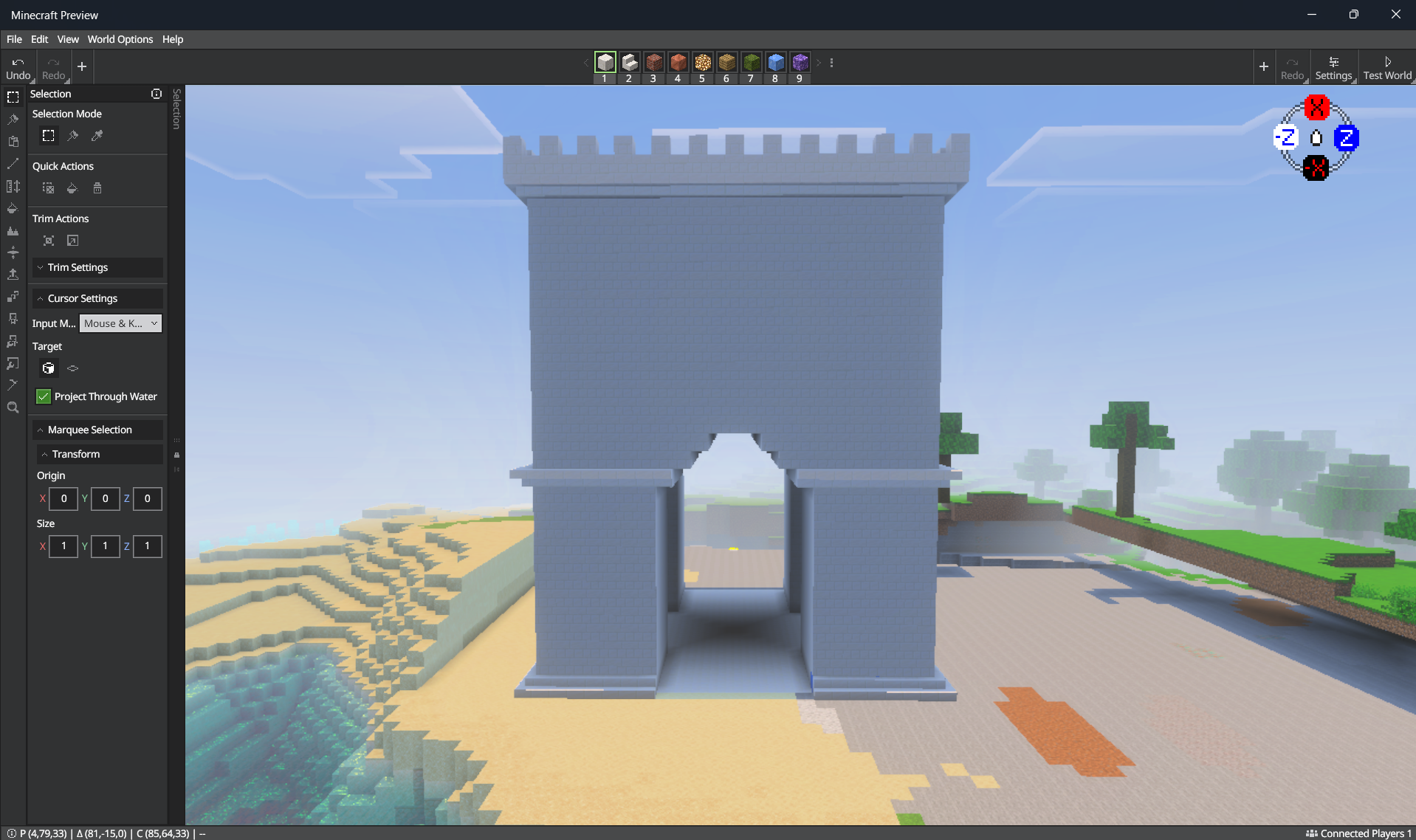Select the marquee Selection tool in the left toolbar

pyautogui.click(x=13, y=97)
